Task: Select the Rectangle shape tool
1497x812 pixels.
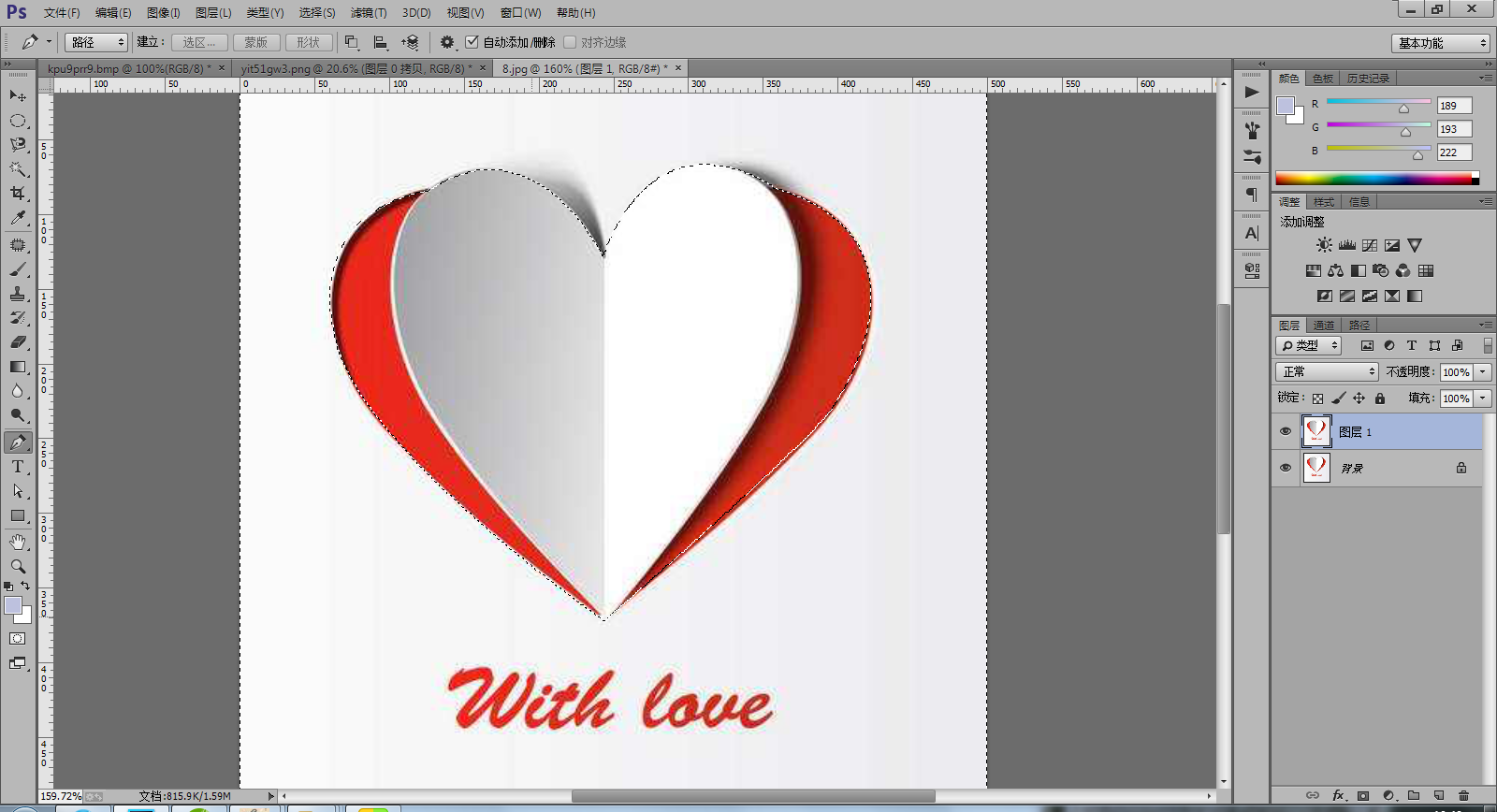Action: pos(18,515)
